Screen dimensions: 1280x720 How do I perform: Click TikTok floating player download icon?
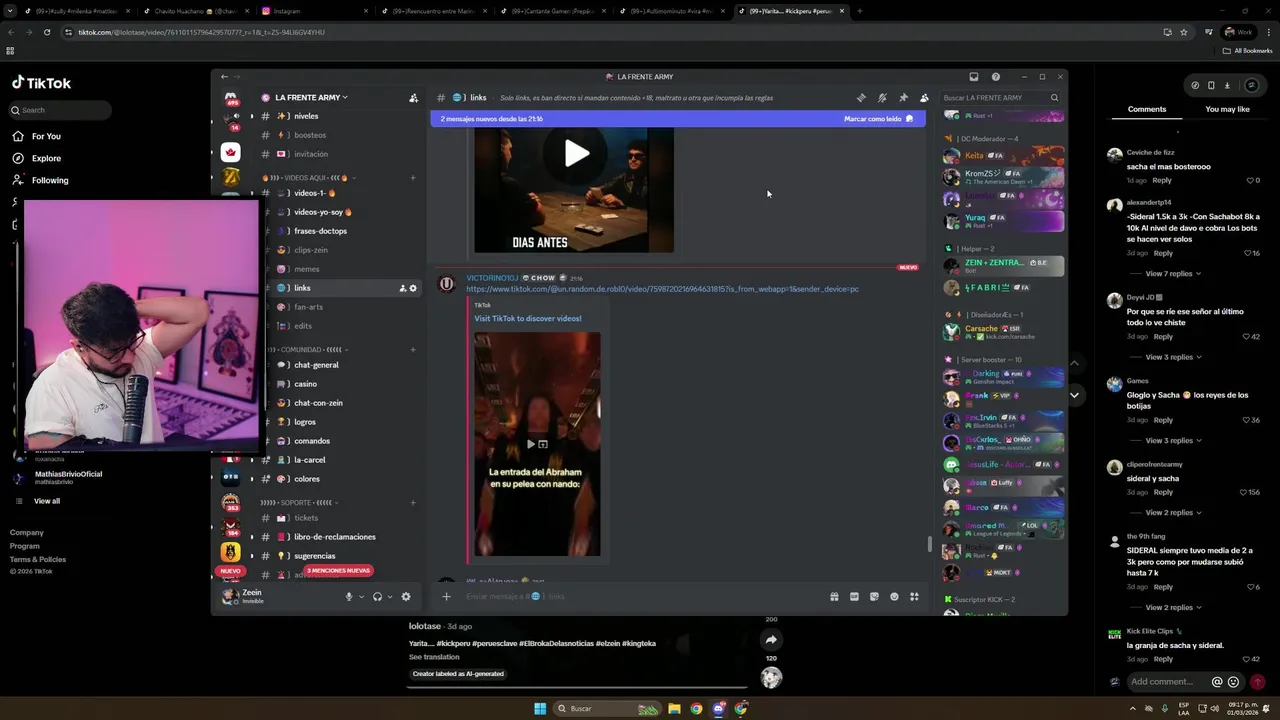point(1227,85)
